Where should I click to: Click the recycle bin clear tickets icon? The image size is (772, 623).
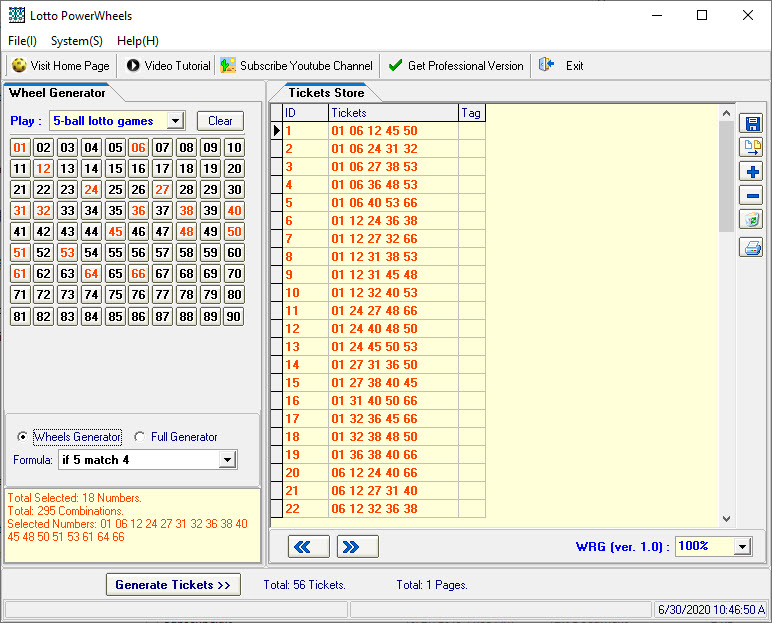point(752,220)
